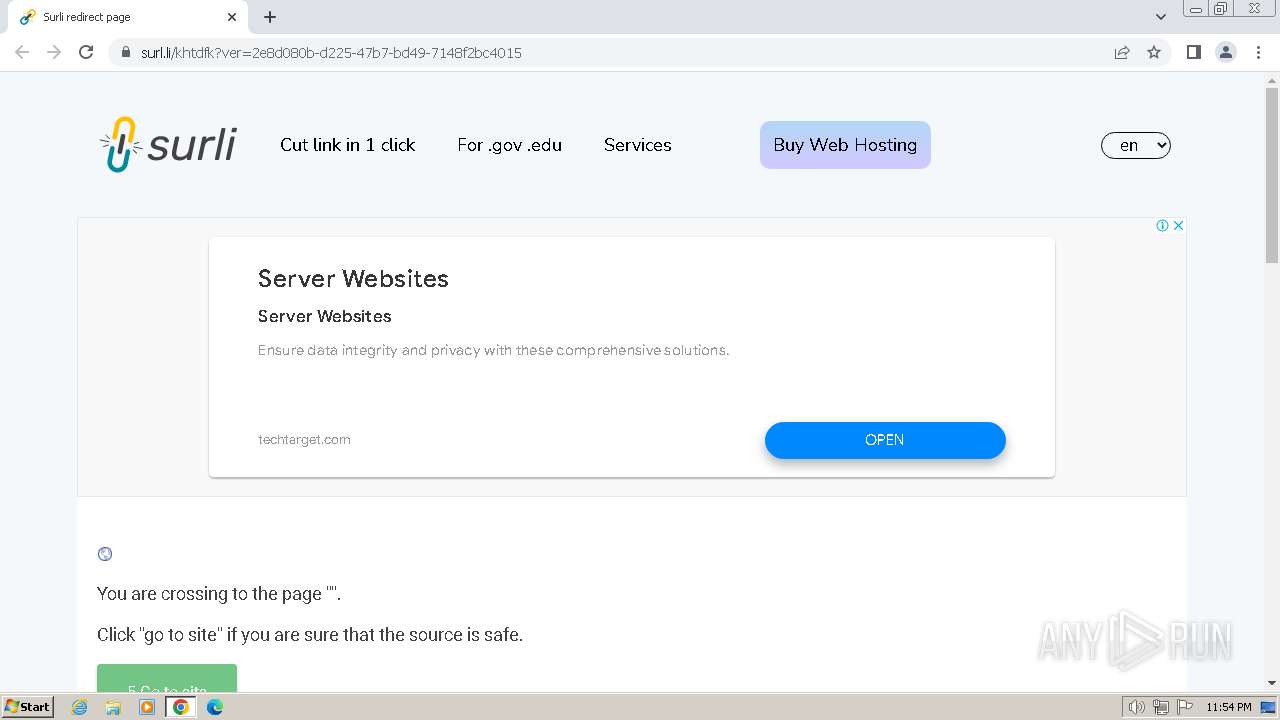Expand the tab search chevron

click(x=1161, y=17)
